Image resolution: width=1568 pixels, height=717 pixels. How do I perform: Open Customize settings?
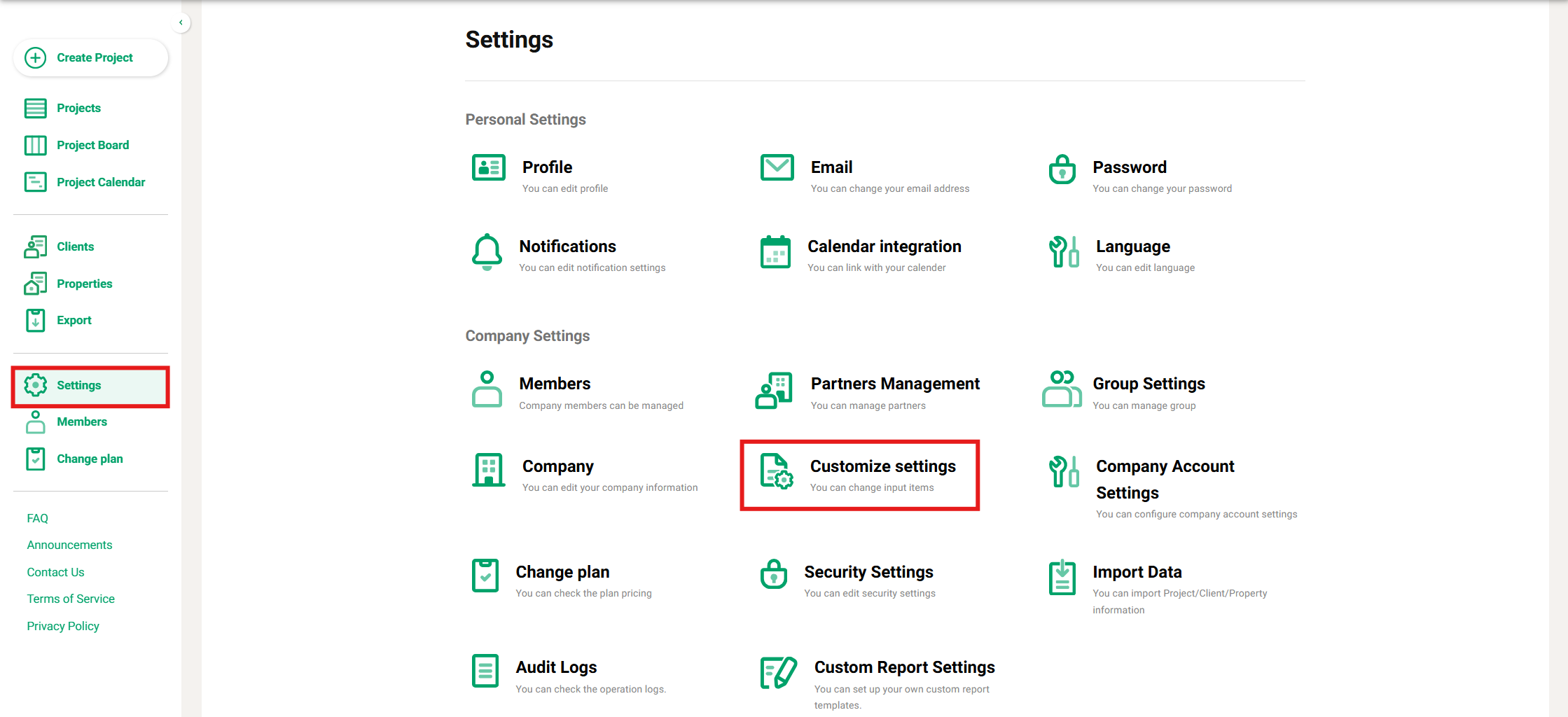point(882,467)
